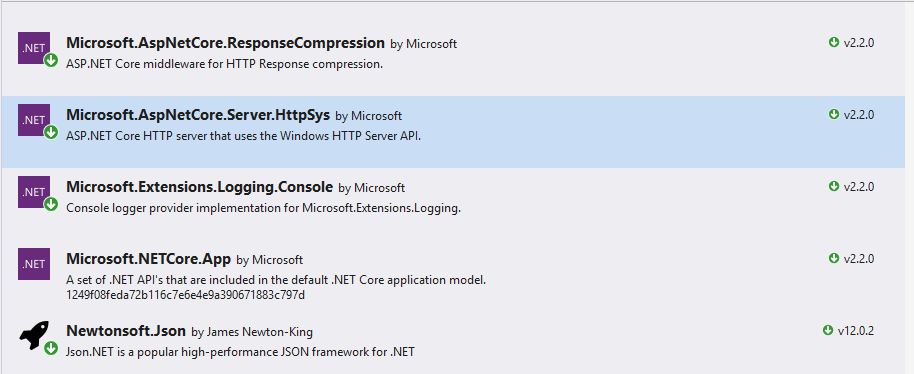Click the Microsoft.NETCore.App .NET icon
Screen dimensions: 914x374
[x=34, y=264]
